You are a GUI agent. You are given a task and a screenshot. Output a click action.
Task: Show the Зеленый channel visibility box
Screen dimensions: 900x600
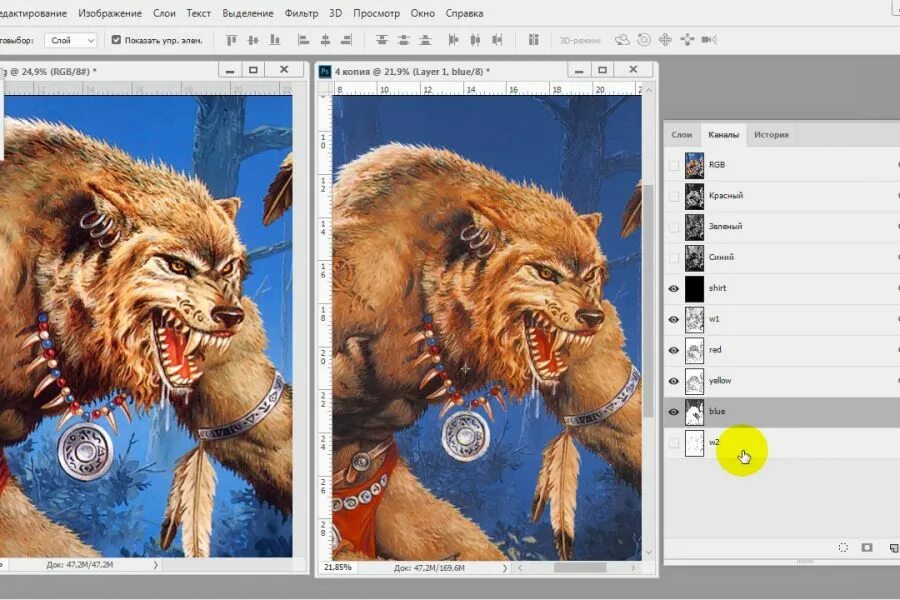point(674,227)
